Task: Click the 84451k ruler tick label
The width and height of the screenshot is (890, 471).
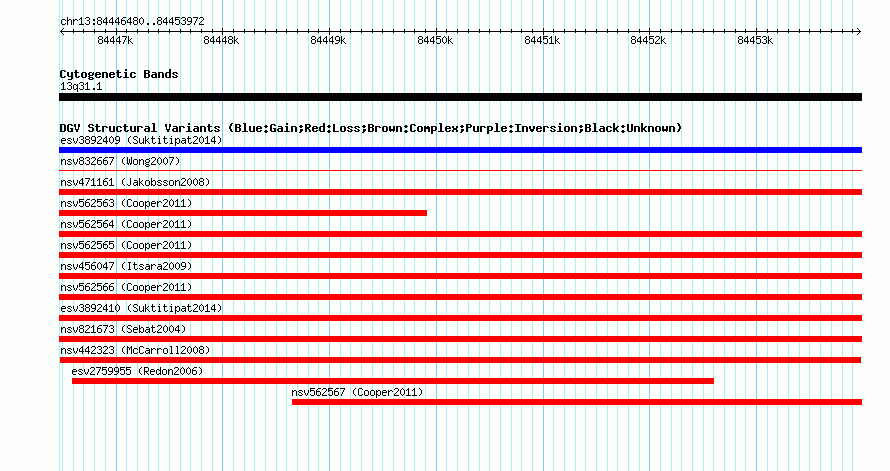Action: 542,40
